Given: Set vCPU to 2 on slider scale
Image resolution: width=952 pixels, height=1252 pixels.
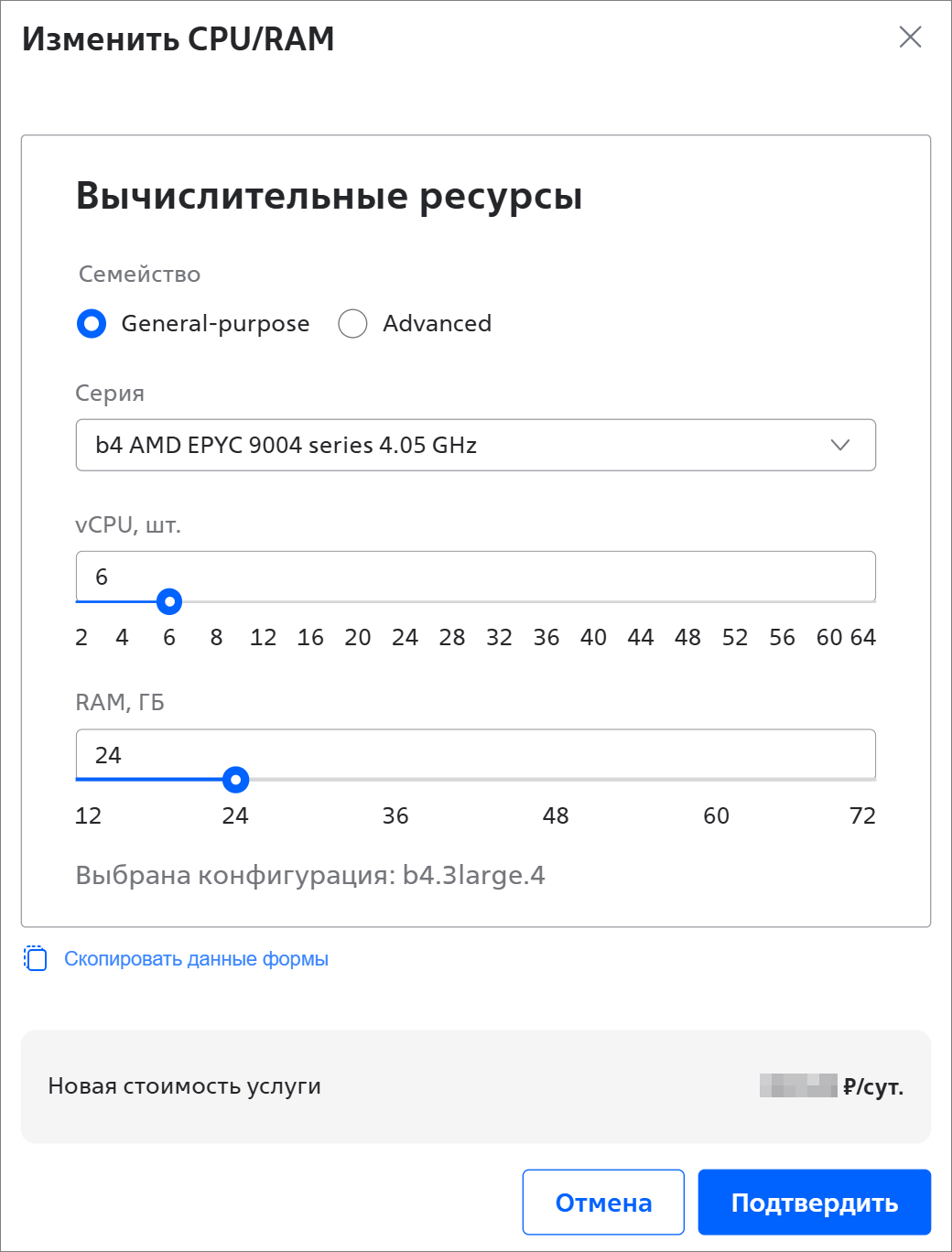Looking at the screenshot, I should point(81,638).
